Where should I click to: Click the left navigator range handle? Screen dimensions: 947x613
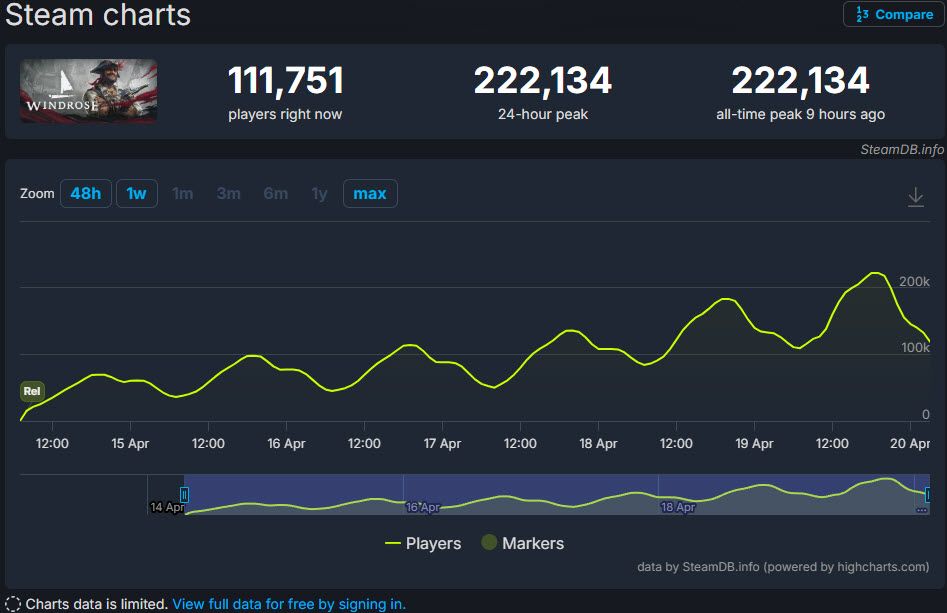pyautogui.click(x=184, y=494)
